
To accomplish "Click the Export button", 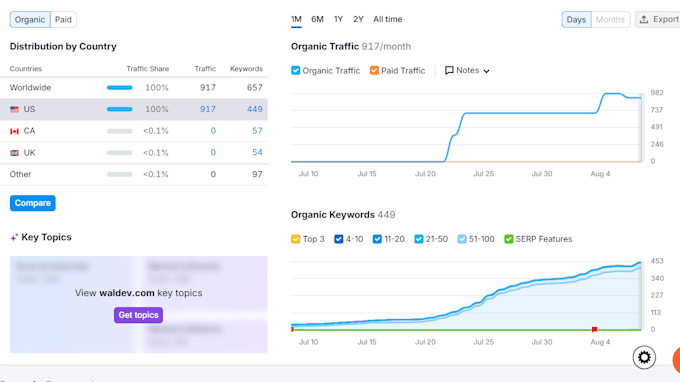I will pyautogui.click(x=658, y=20).
